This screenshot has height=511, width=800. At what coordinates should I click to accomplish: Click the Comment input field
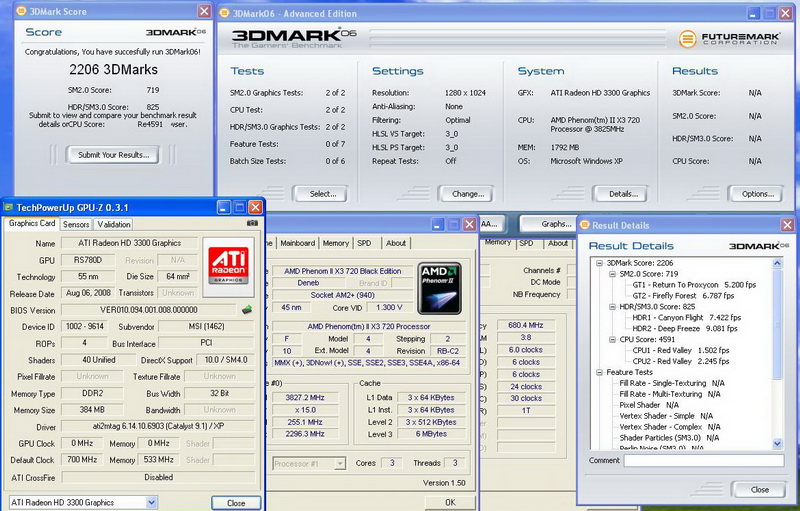point(704,461)
